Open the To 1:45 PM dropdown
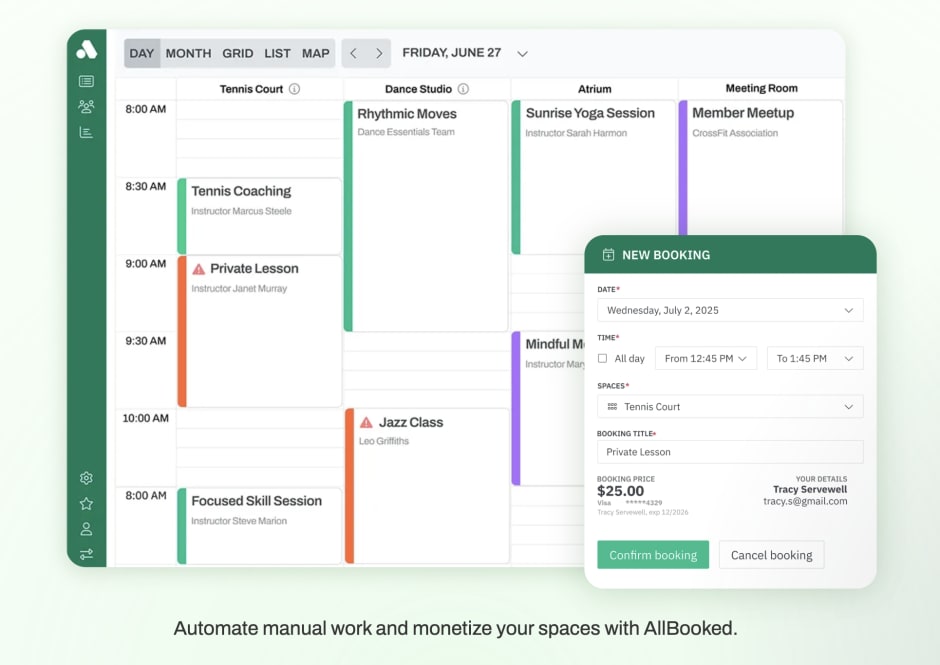This screenshot has height=665, width=940. [815, 359]
